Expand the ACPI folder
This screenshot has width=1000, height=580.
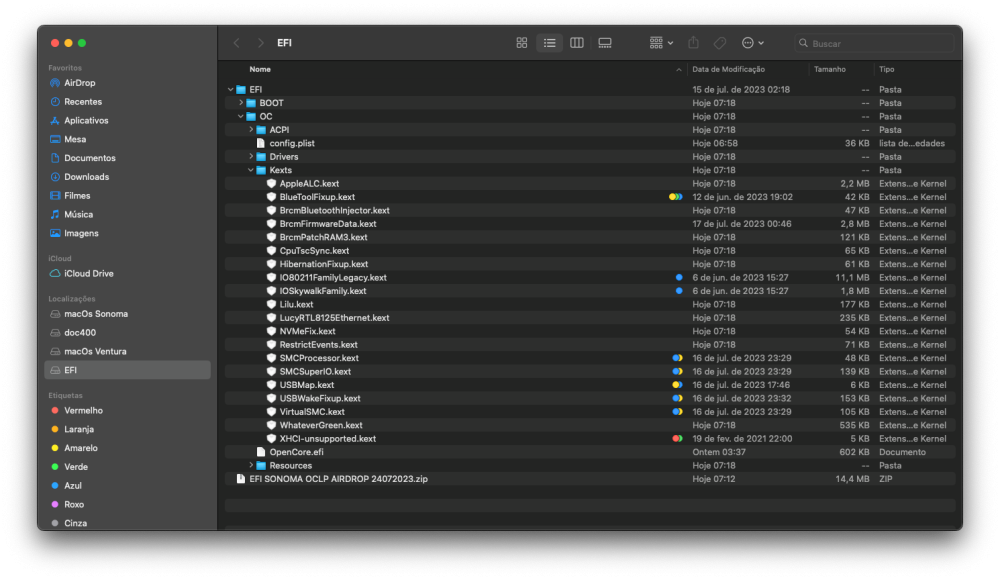click(251, 130)
